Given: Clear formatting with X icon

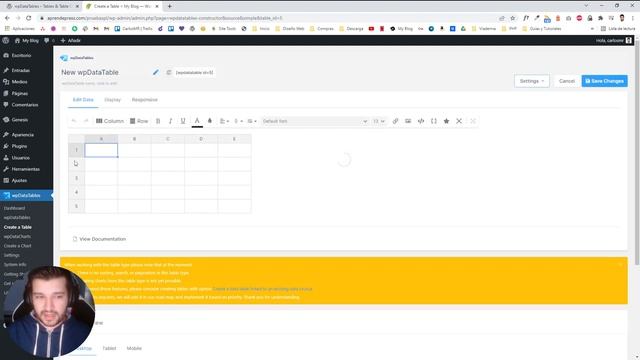Looking at the screenshot, I should 459,121.
